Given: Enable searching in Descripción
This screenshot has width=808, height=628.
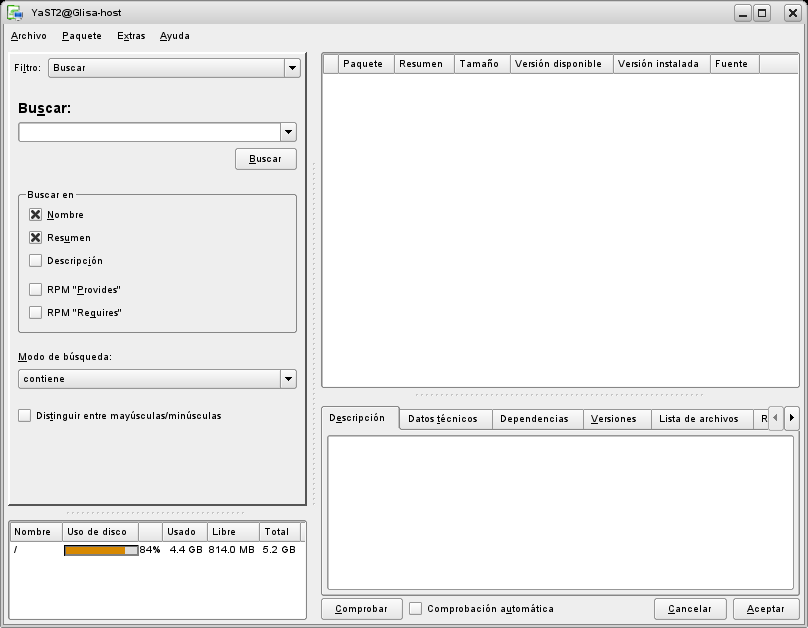Looking at the screenshot, I should [36, 261].
